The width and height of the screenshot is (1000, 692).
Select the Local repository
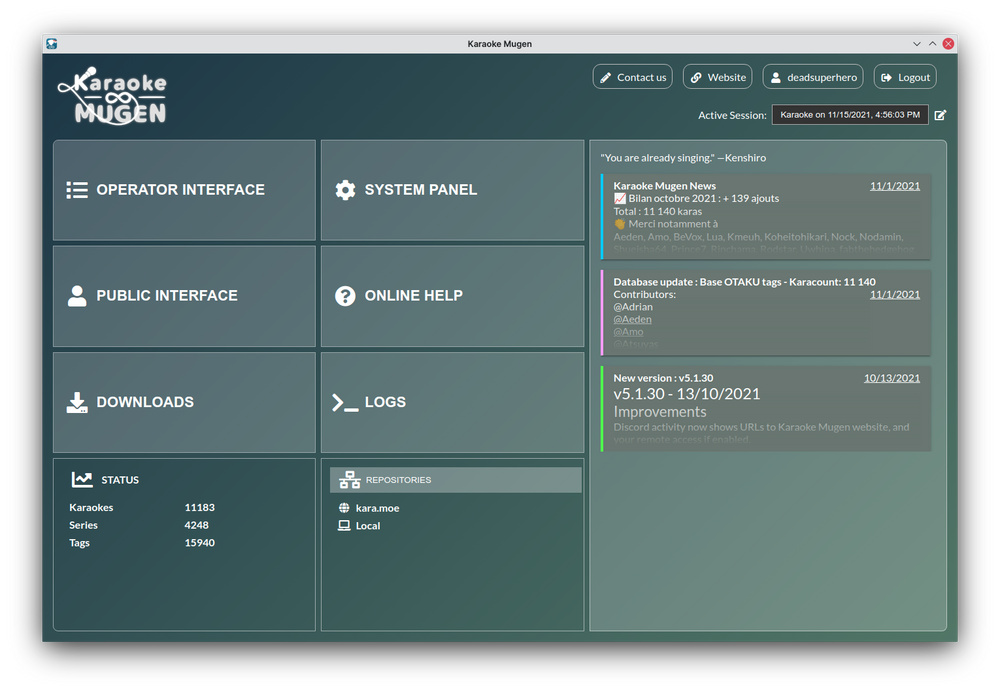pyautogui.click(x=368, y=526)
